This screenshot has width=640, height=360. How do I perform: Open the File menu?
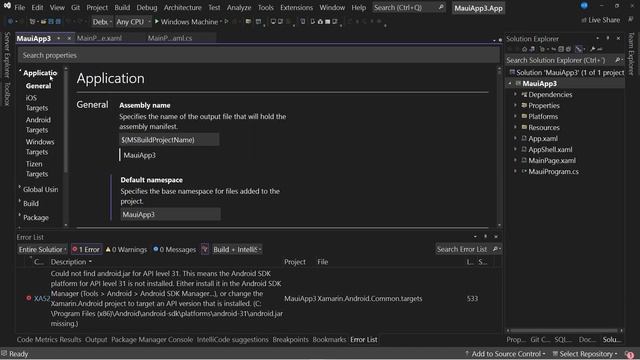pos(20,7)
